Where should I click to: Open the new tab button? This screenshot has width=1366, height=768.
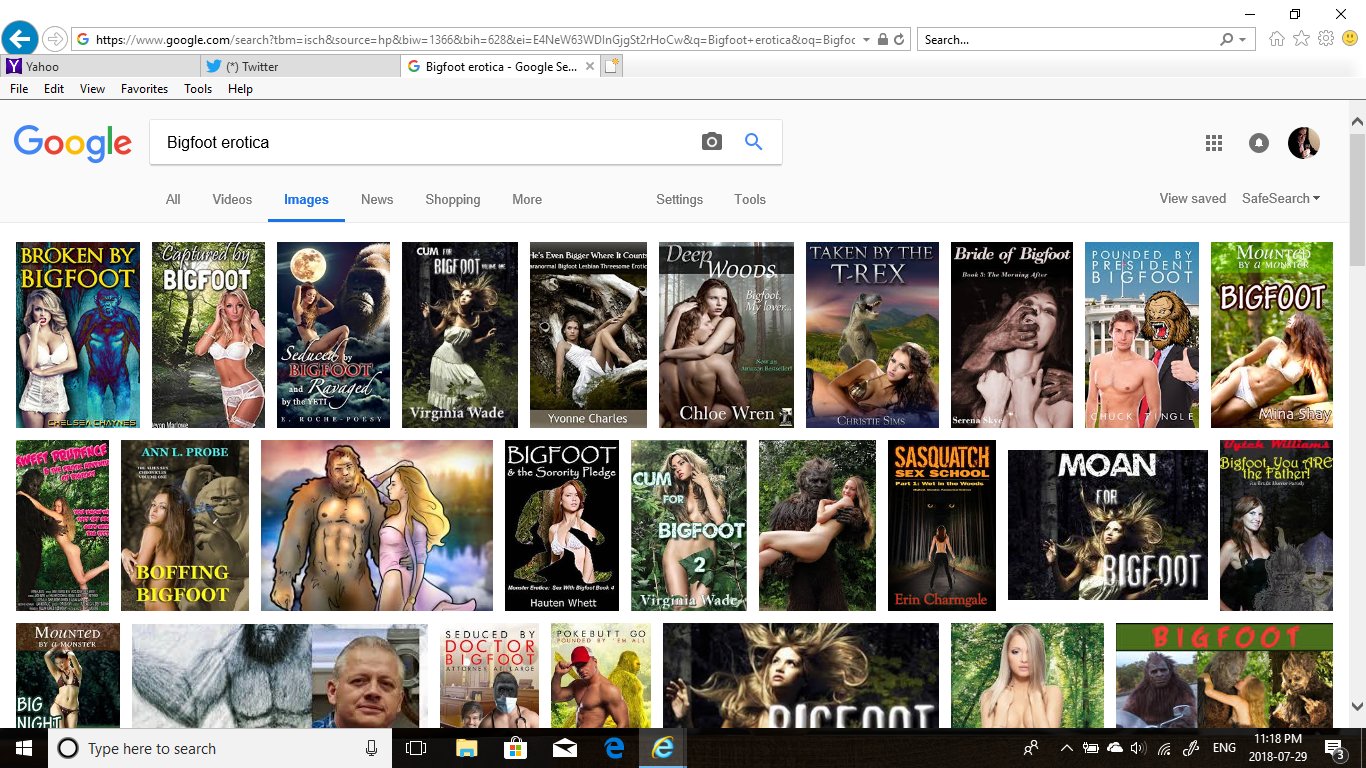click(x=612, y=66)
